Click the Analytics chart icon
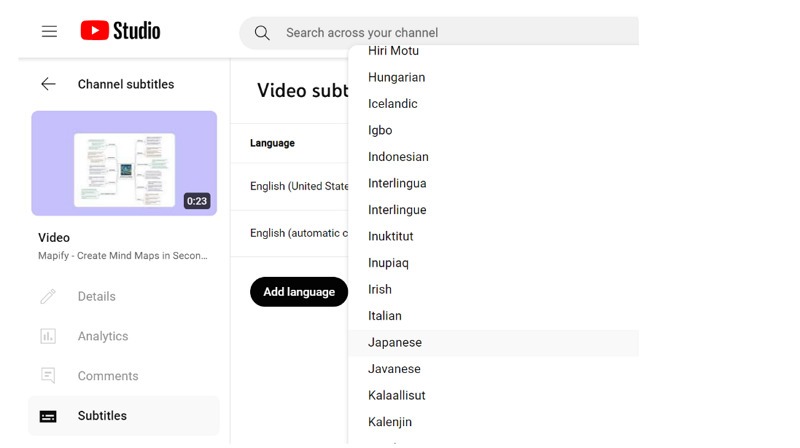The height and width of the screenshot is (448, 800). pyautogui.click(x=48, y=336)
